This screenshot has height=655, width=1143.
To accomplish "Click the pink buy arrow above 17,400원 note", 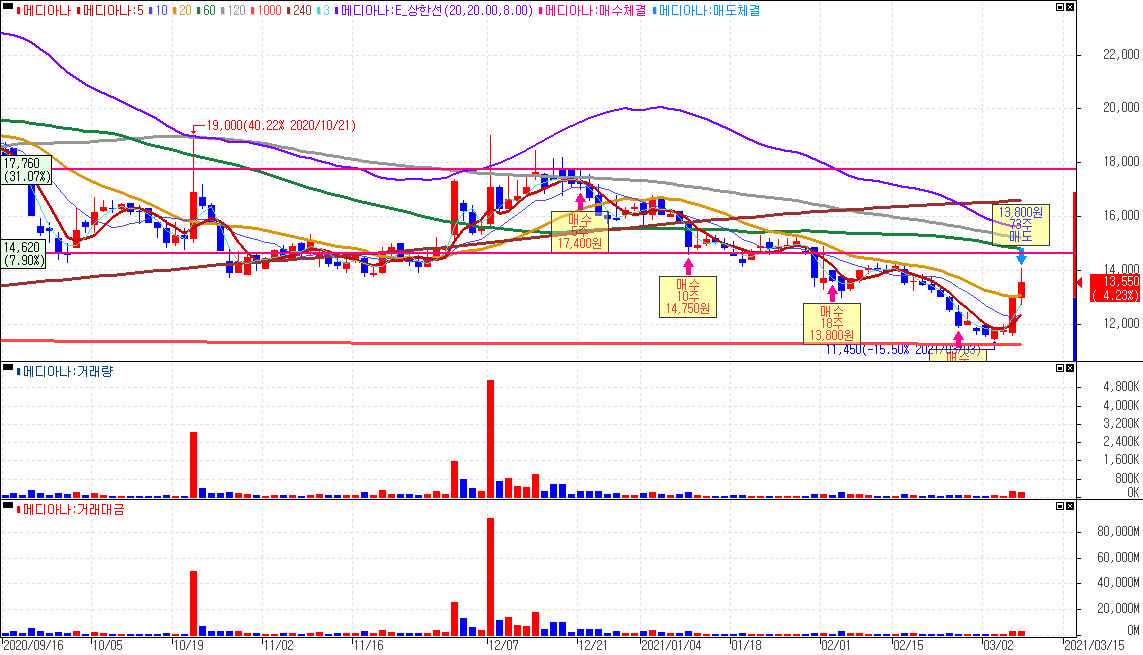I will 580,202.
